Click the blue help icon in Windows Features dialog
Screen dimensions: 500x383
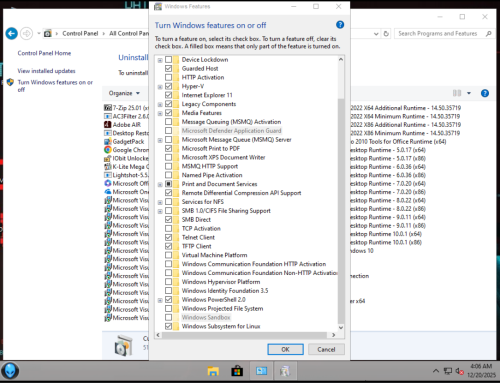click(340, 25)
